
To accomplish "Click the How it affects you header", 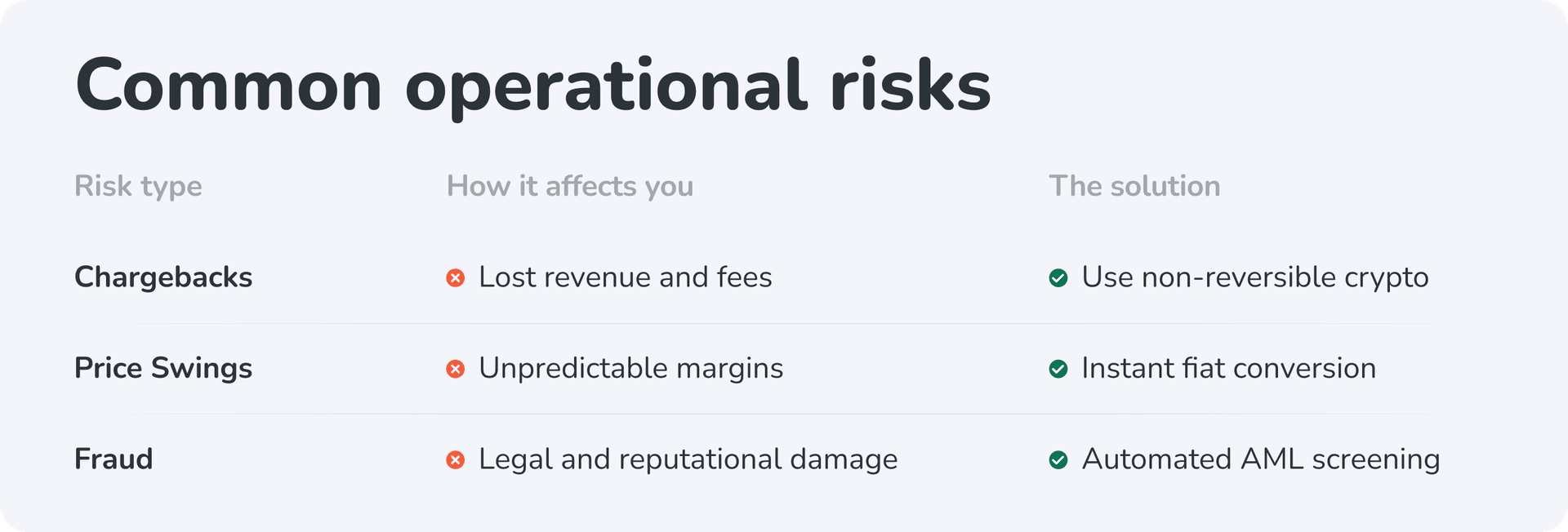I will (569, 186).
